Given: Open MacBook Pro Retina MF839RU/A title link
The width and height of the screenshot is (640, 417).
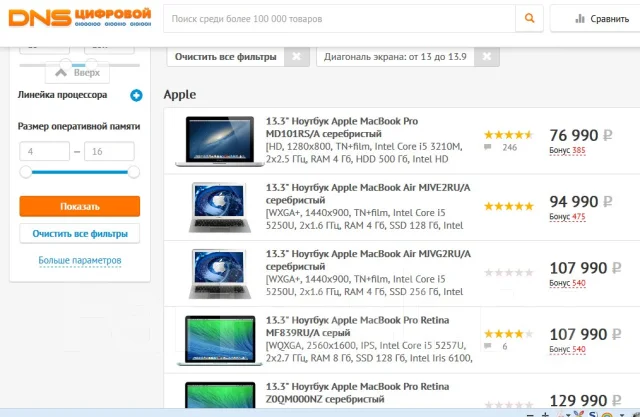Looking at the screenshot, I should (x=358, y=326).
